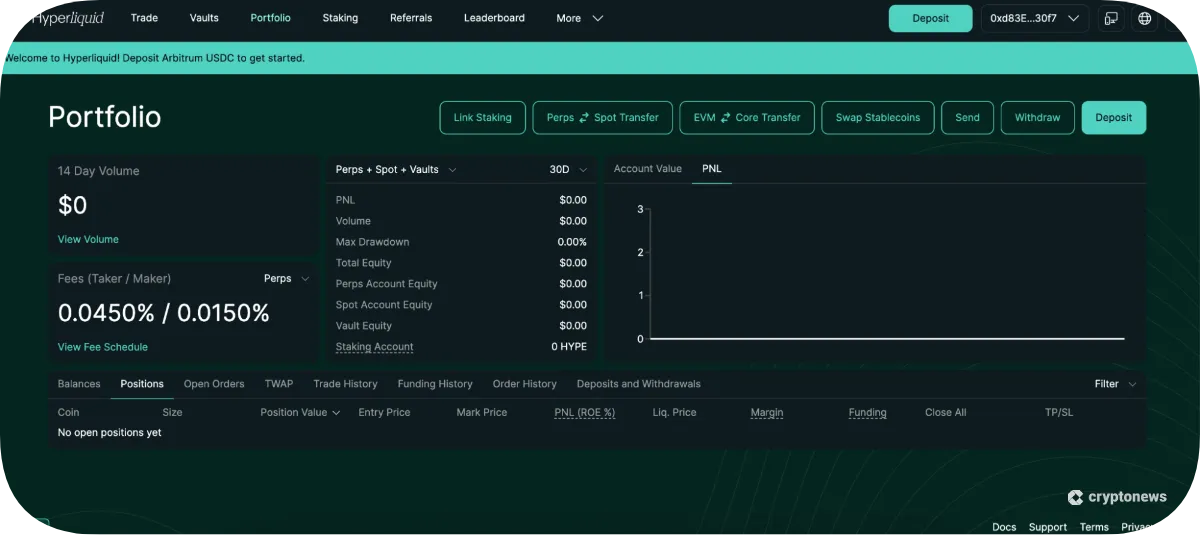Expand the Filter dropdown in positions table

pos(1115,384)
